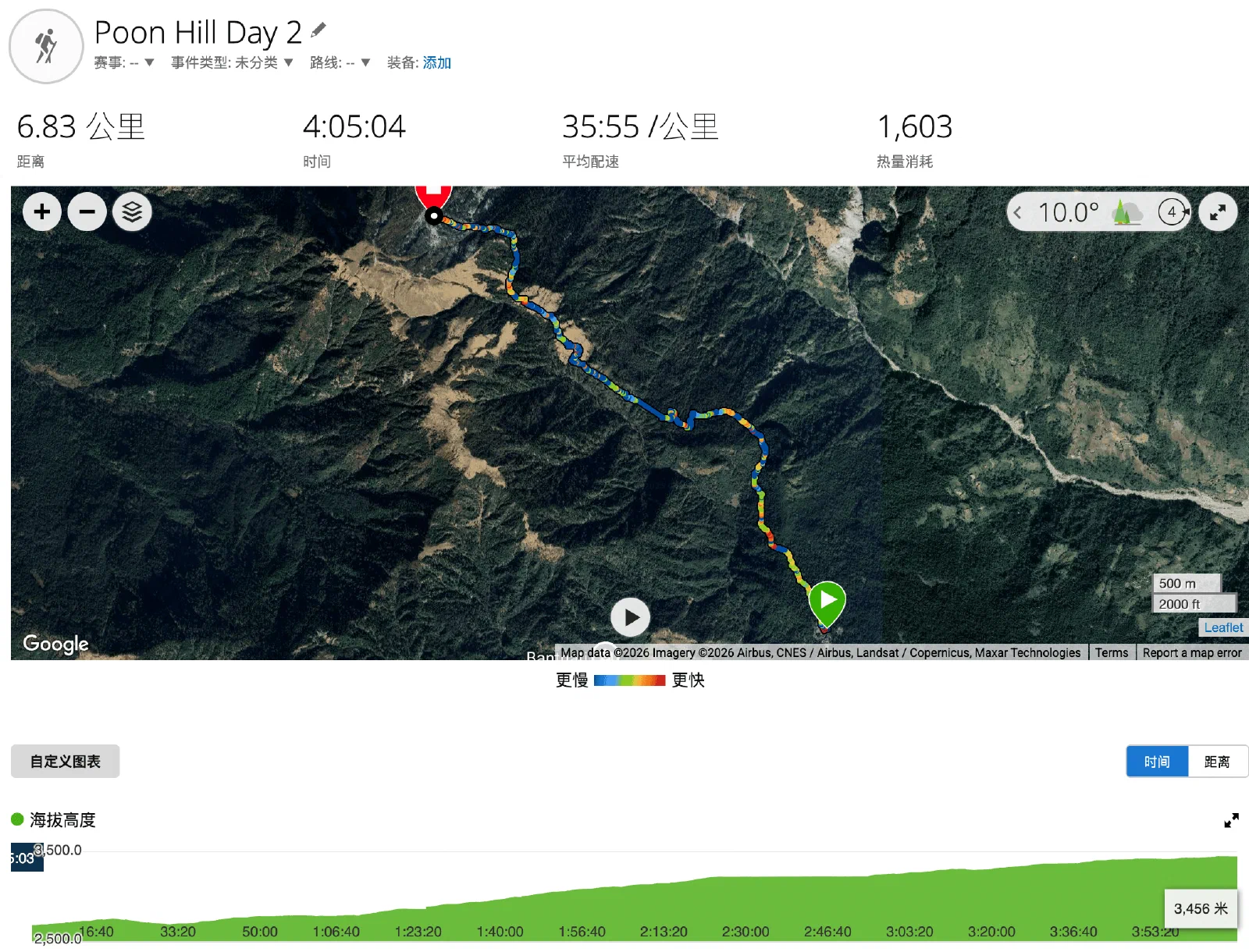
Task: Open the 事件类型 未分类 dropdown
Action: [x=232, y=62]
